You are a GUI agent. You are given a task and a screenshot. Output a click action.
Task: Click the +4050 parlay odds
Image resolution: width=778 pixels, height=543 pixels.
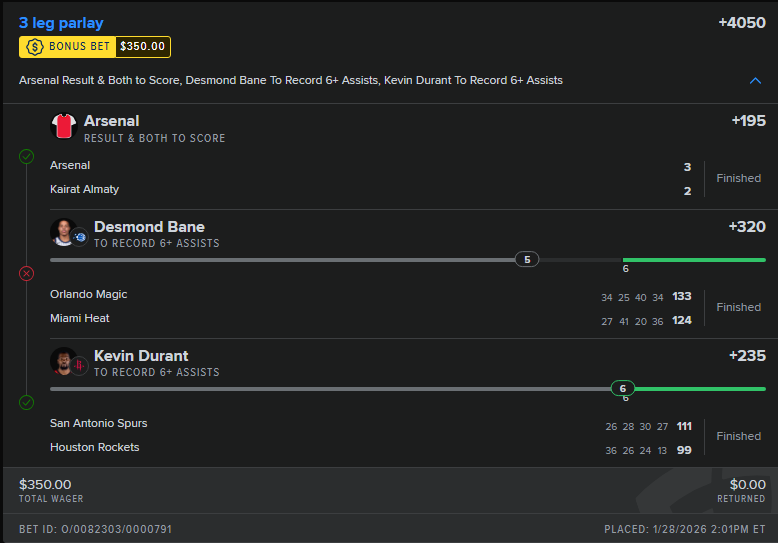tap(742, 23)
